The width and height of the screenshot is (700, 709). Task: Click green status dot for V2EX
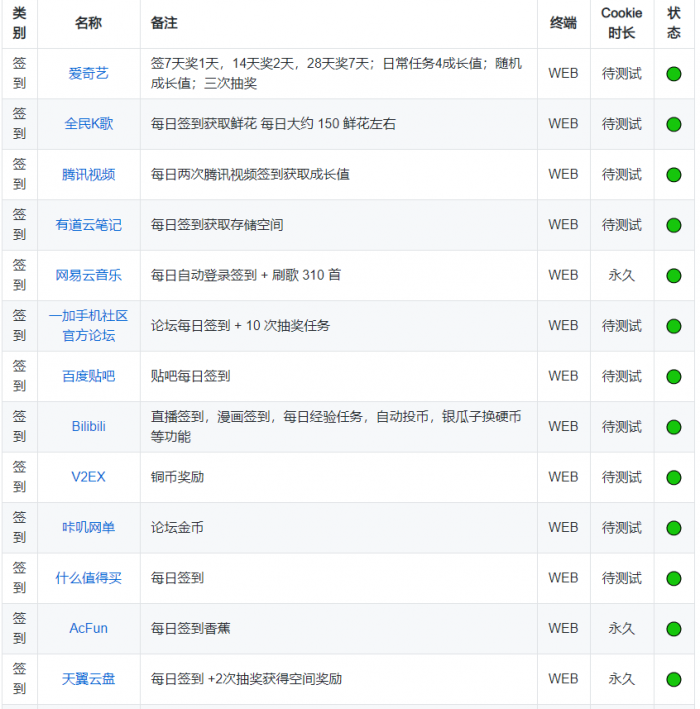click(x=674, y=477)
